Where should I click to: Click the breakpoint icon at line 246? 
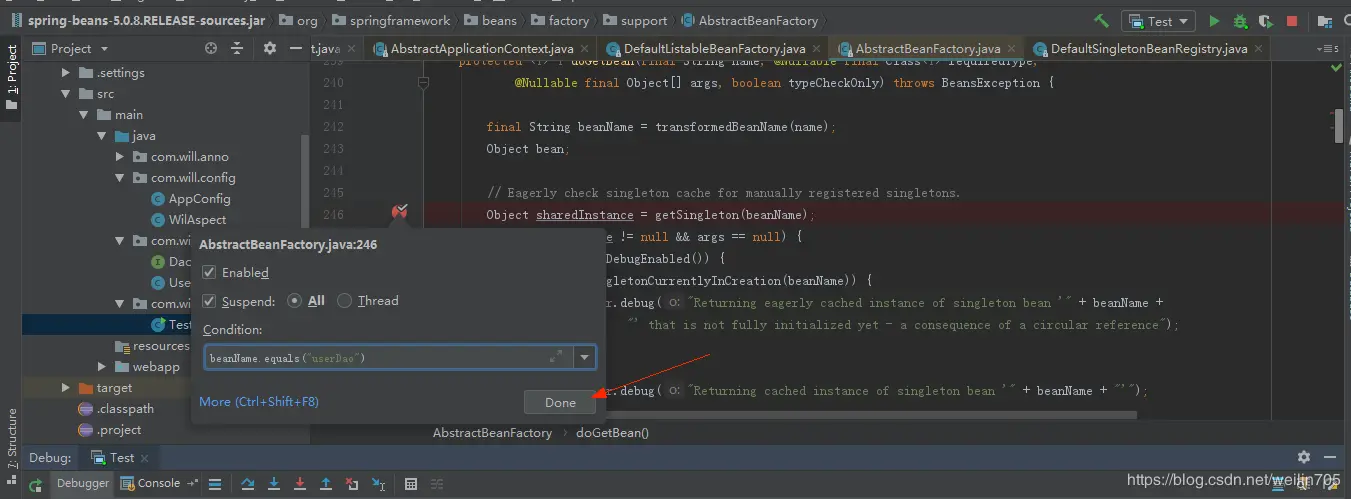(400, 211)
